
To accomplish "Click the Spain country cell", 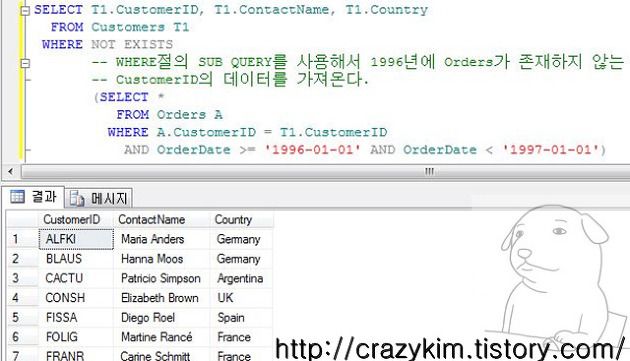I will (x=241, y=318).
